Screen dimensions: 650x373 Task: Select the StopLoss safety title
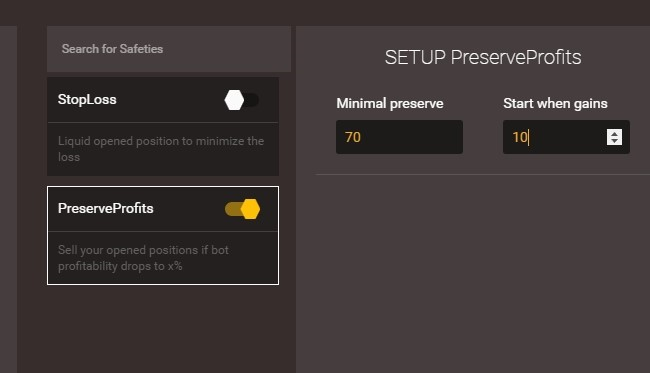(87, 99)
